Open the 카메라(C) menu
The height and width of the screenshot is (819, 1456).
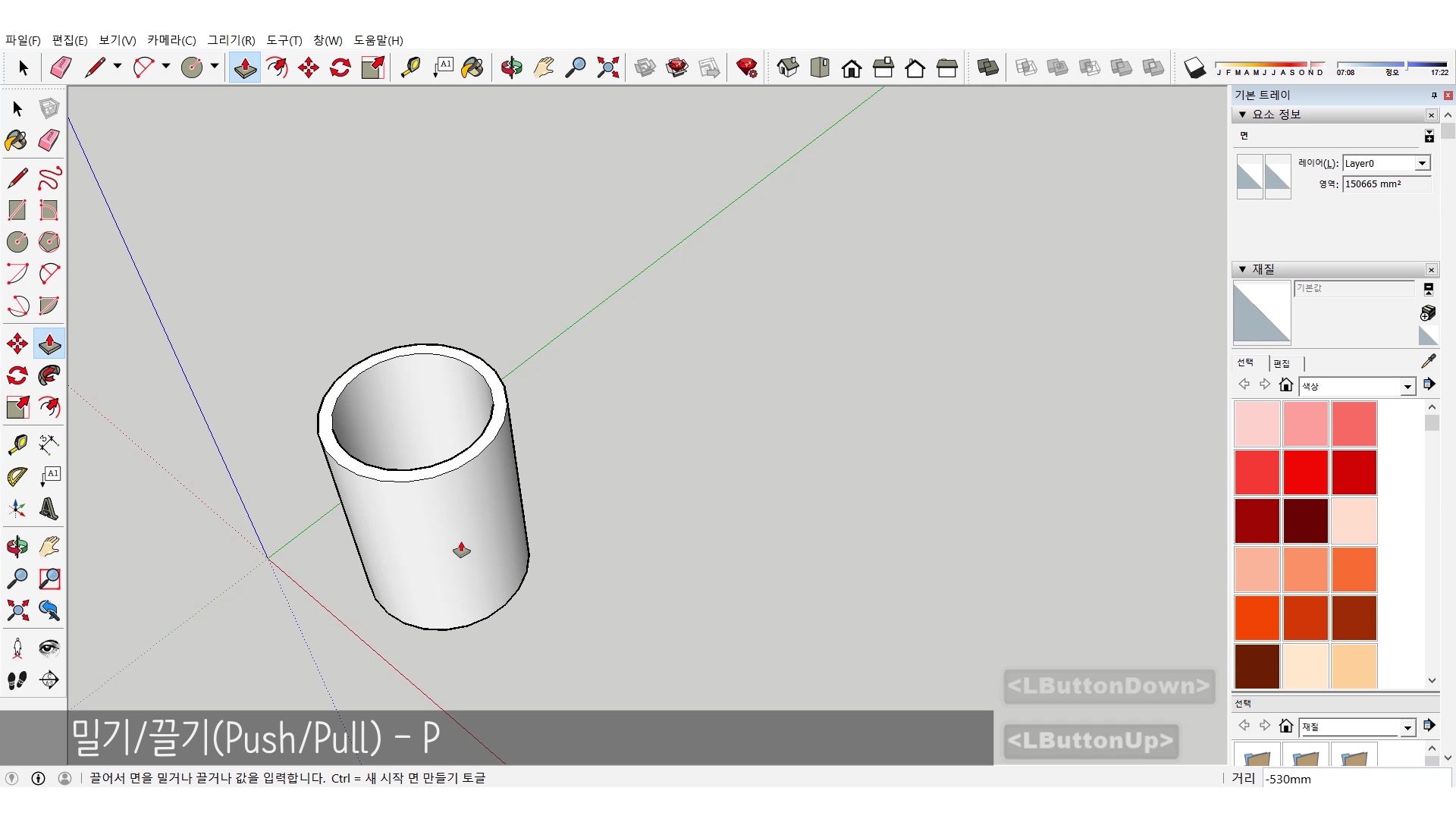pos(171,40)
